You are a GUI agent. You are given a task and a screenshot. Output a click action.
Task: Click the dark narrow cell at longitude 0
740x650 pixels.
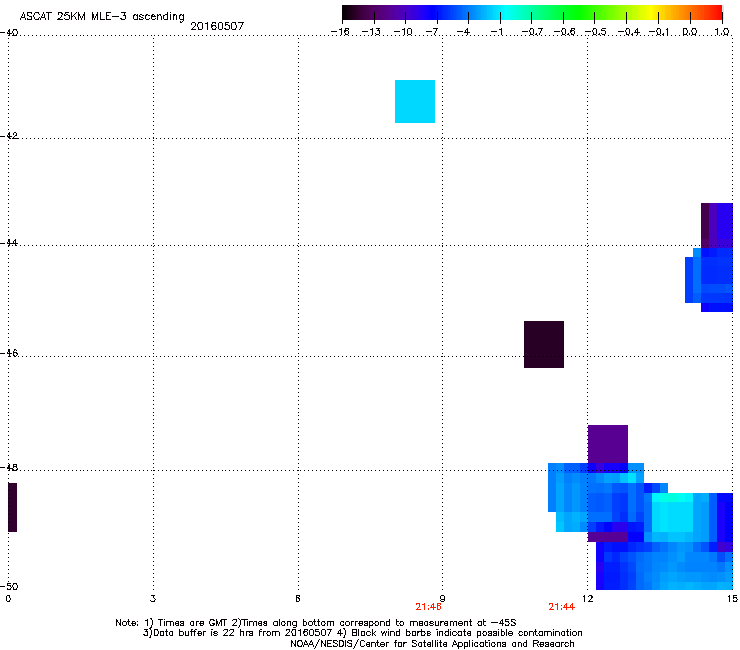tap(13, 507)
